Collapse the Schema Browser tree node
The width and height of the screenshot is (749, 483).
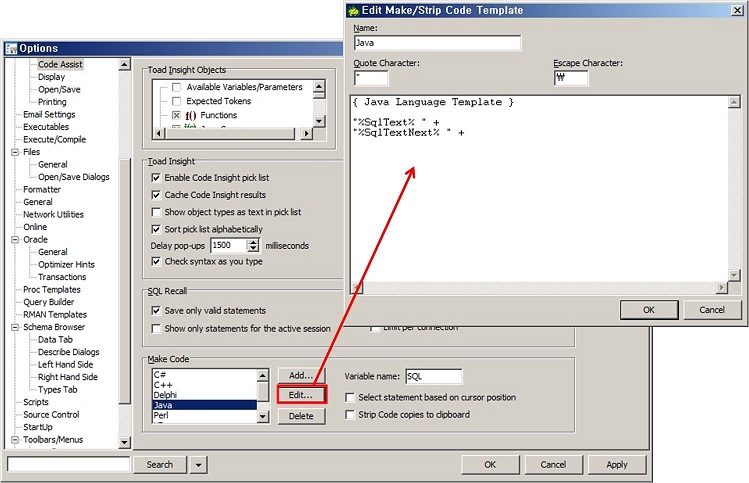pos(15,327)
